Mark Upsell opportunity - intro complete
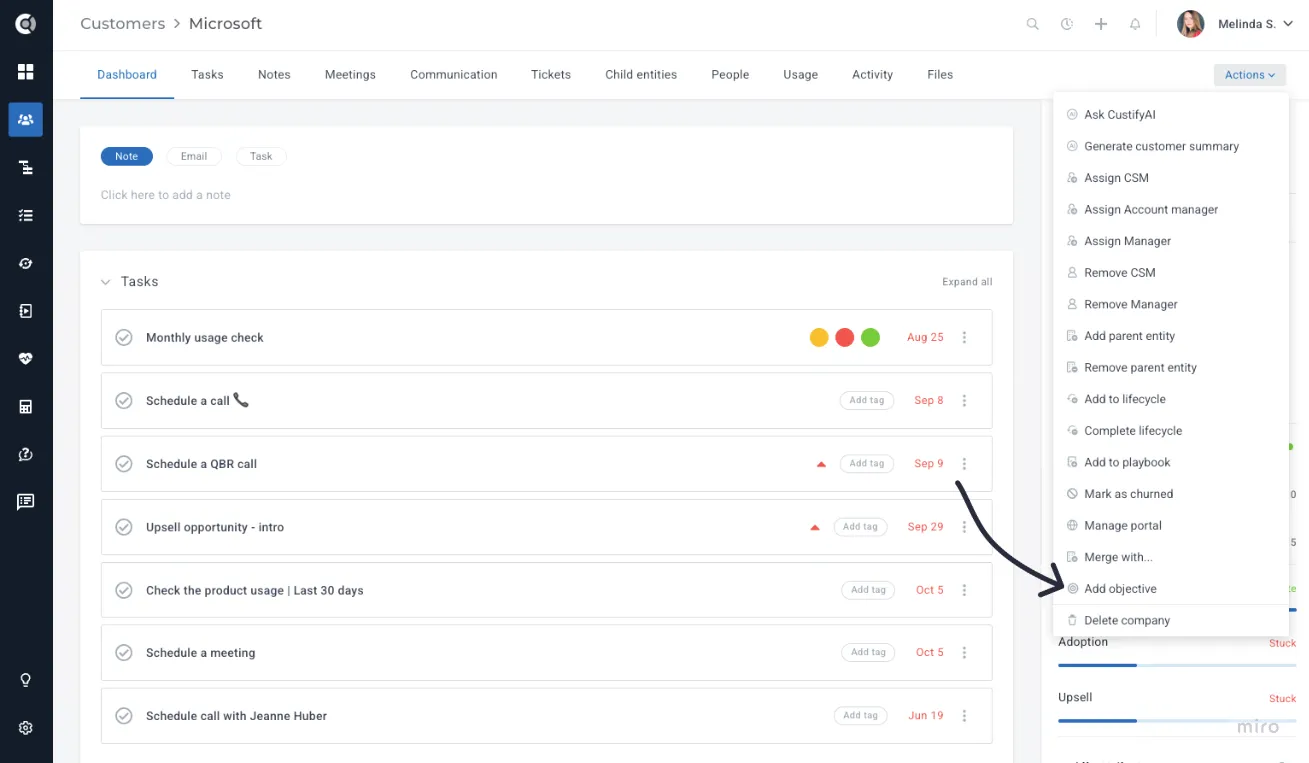The image size is (1309, 763). click(124, 527)
